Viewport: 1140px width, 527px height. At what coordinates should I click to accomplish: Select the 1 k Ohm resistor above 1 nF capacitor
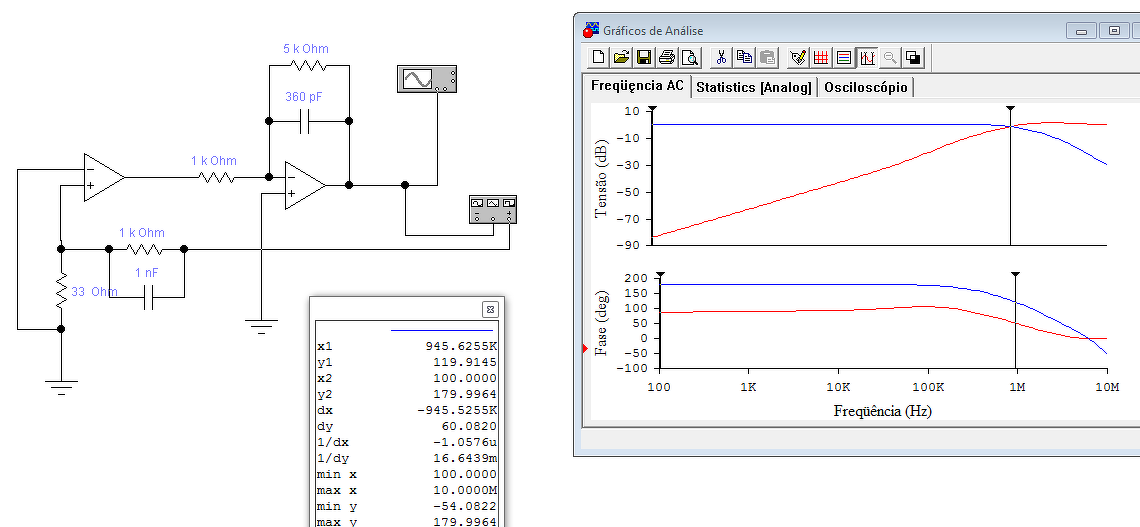145,249
